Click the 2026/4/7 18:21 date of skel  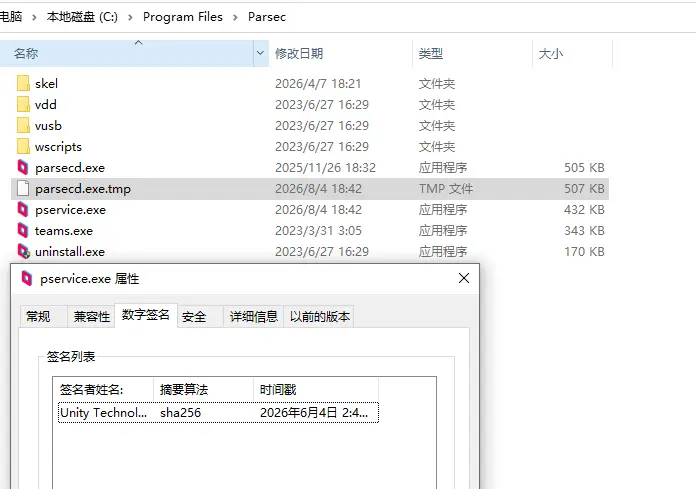coord(318,84)
